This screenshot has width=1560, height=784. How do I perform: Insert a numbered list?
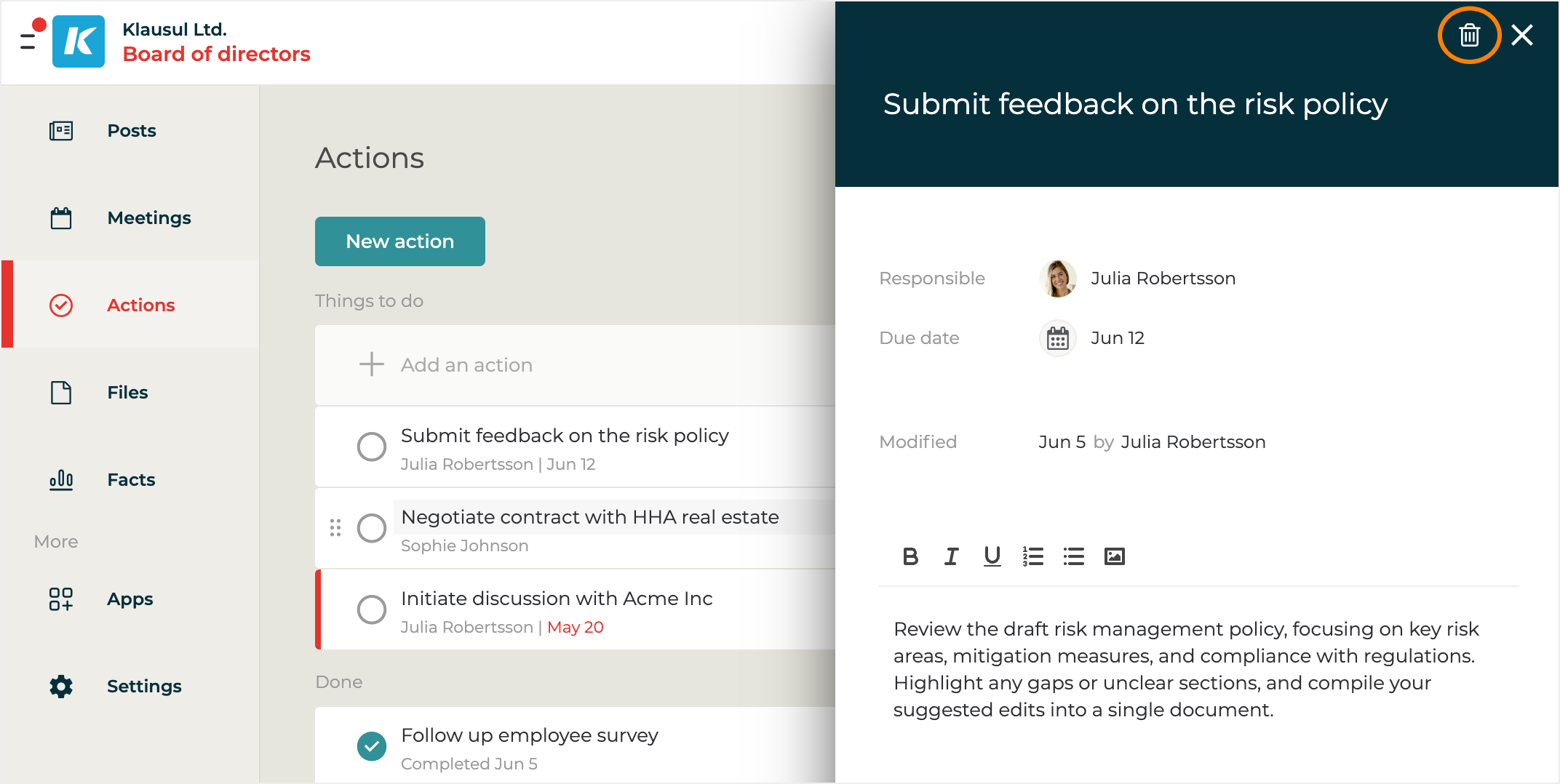(x=1032, y=556)
